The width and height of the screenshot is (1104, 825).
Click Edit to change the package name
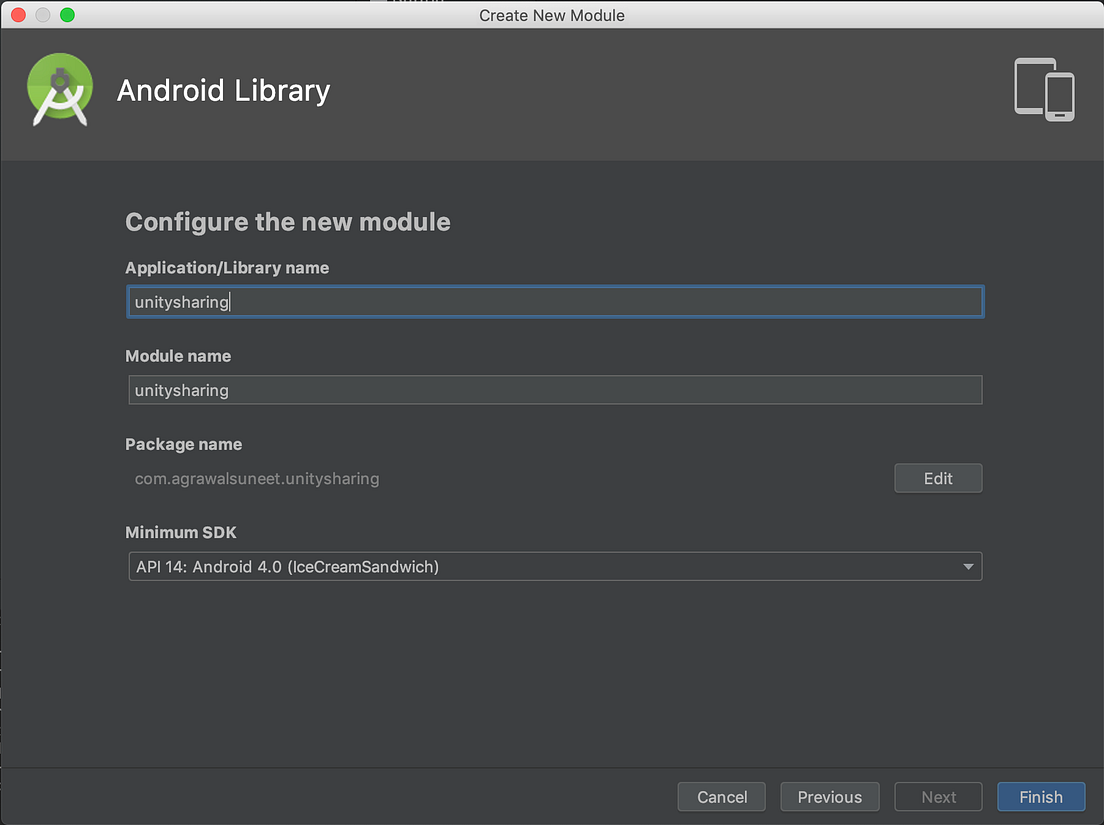[937, 478]
